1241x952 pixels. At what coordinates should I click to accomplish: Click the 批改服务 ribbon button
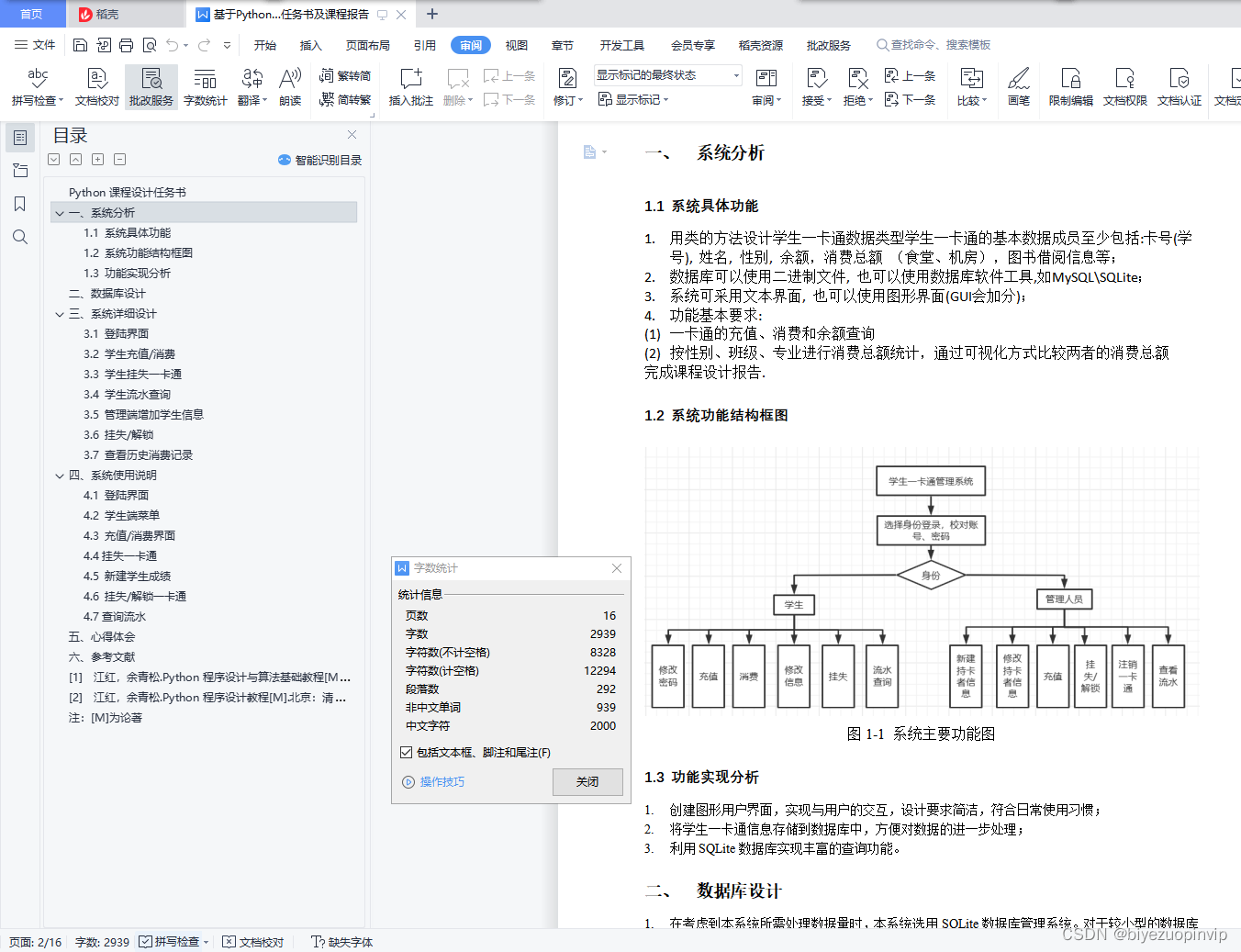point(151,87)
